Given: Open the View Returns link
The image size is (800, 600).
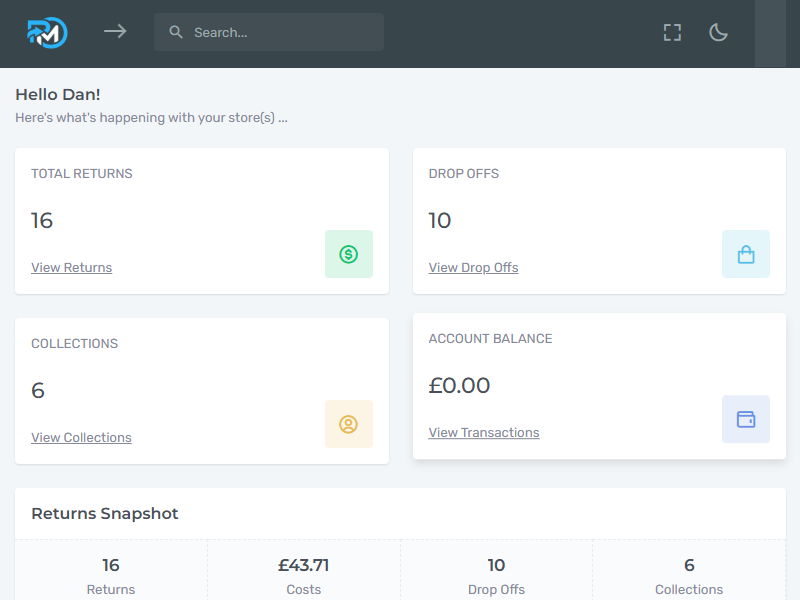Looking at the screenshot, I should (71, 267).
